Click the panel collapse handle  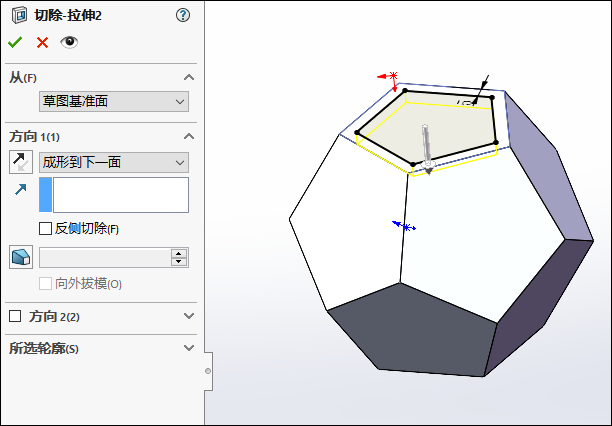pyautogui.click(x=208, y=371)
